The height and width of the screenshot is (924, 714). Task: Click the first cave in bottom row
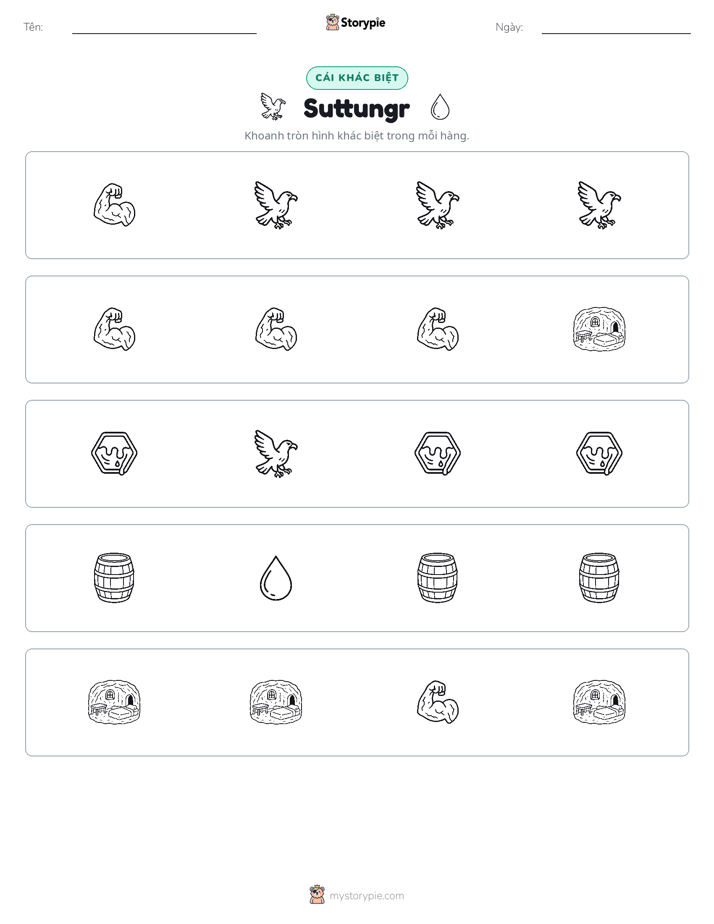[114, 702]
